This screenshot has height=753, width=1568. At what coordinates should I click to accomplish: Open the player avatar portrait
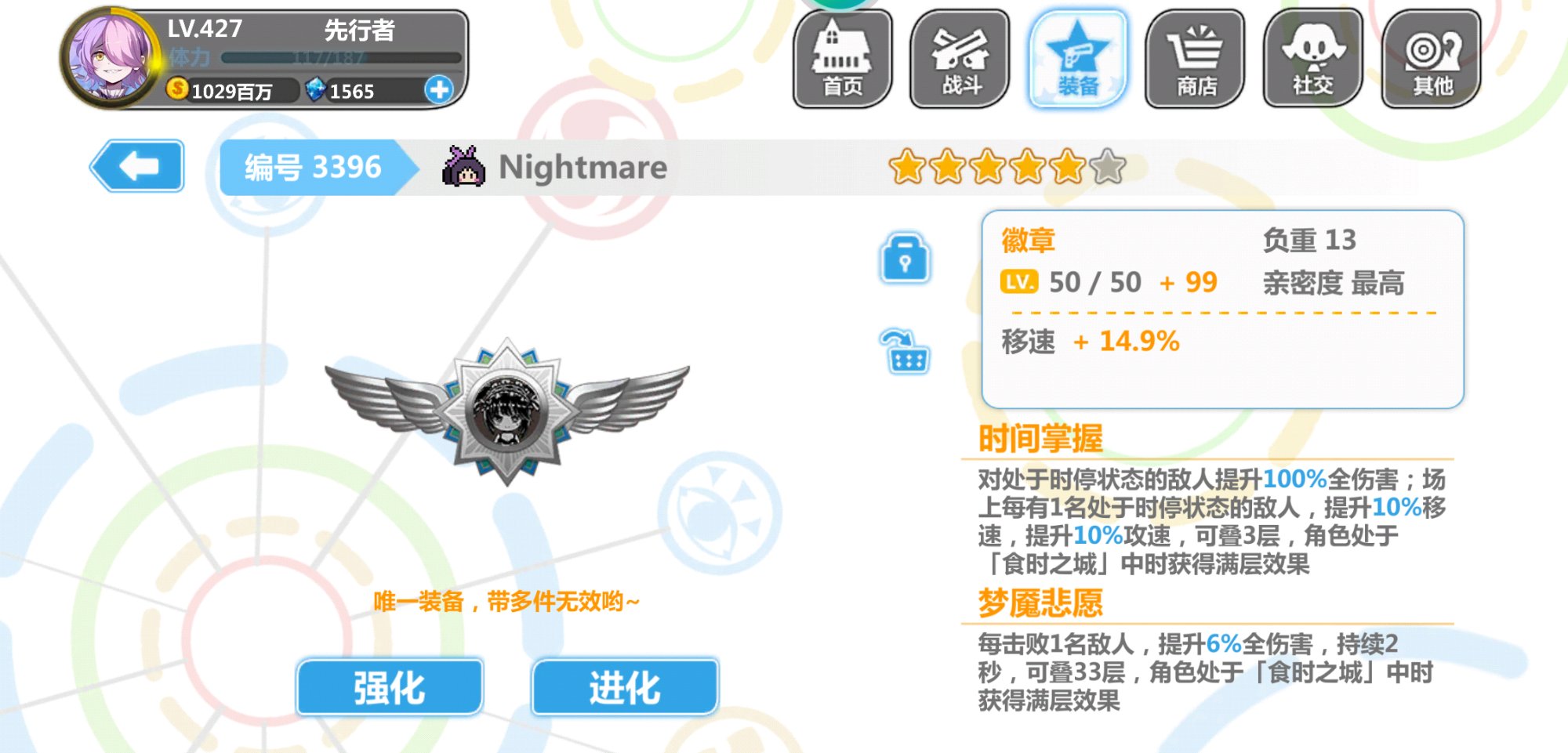108,58
